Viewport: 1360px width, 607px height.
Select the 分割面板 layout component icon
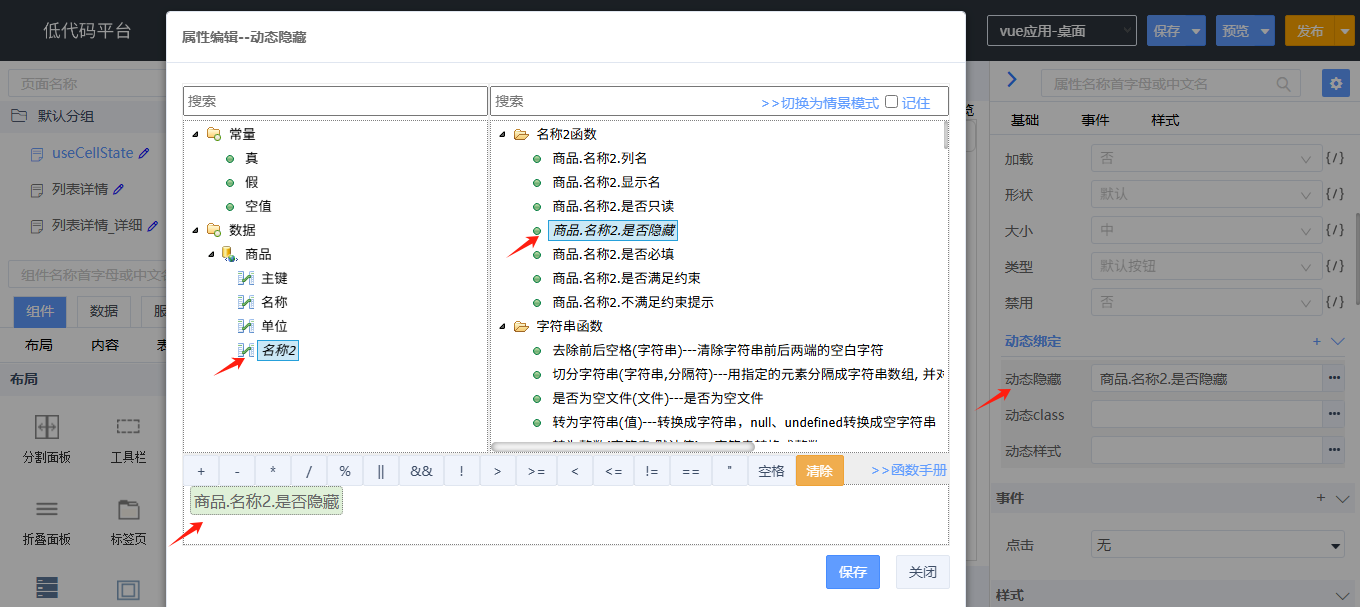point(47,427)
